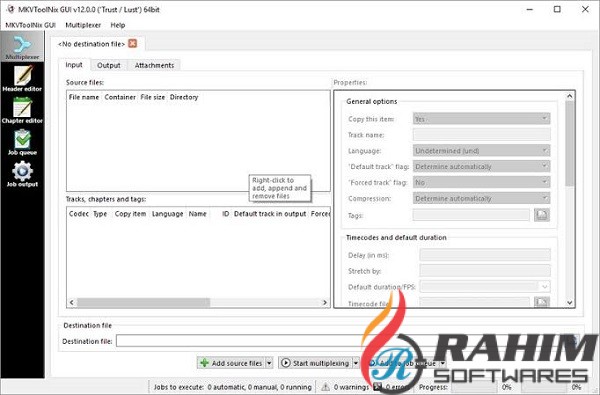The image size is (600, 395).
Task: Open the Language dropdown
Action: click(x=481, y=150)
